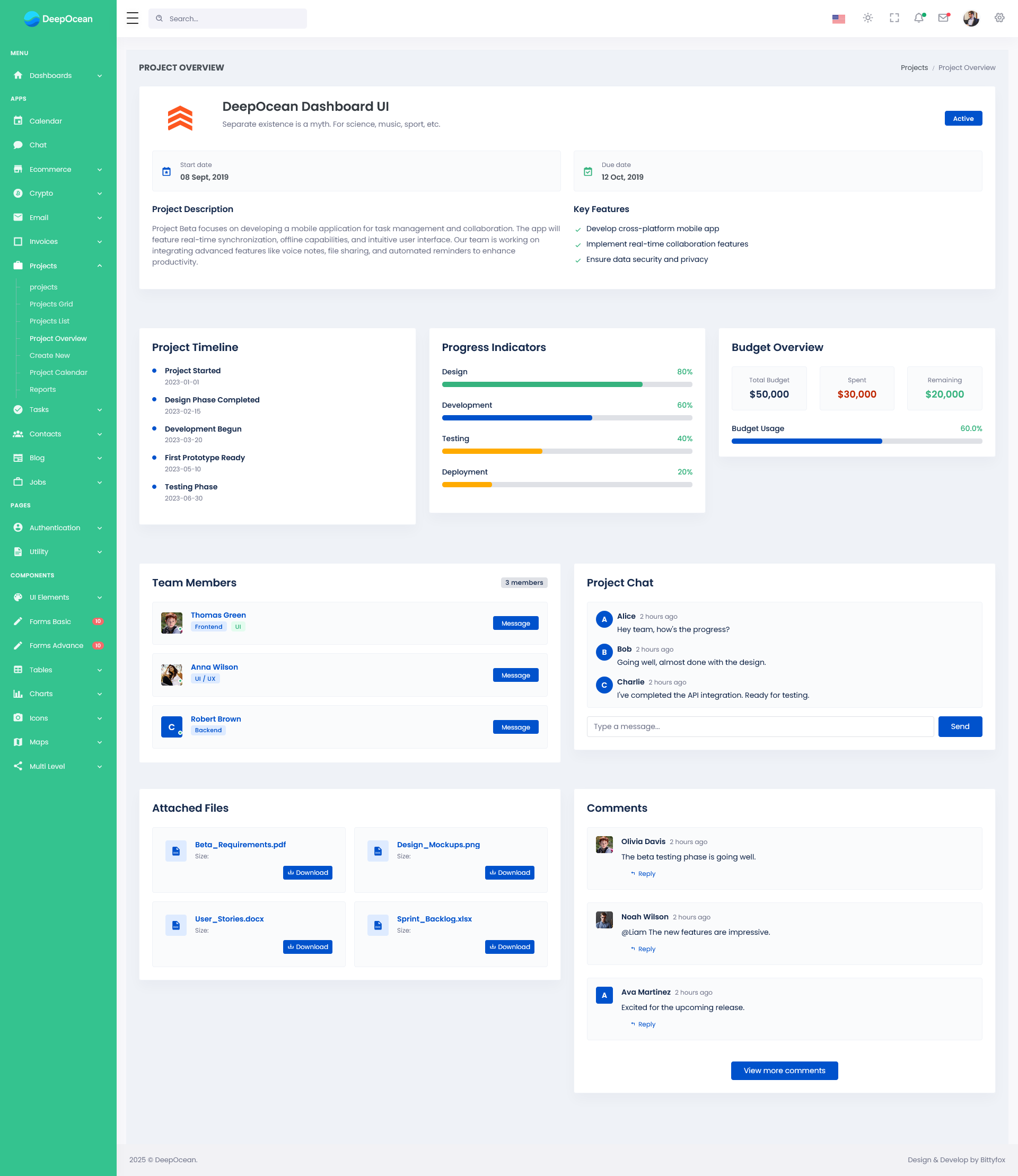The width and height of the screenshot is (1018, 1176).
Task: Click the messages envelope icon
Action: [x=944, y=18]
